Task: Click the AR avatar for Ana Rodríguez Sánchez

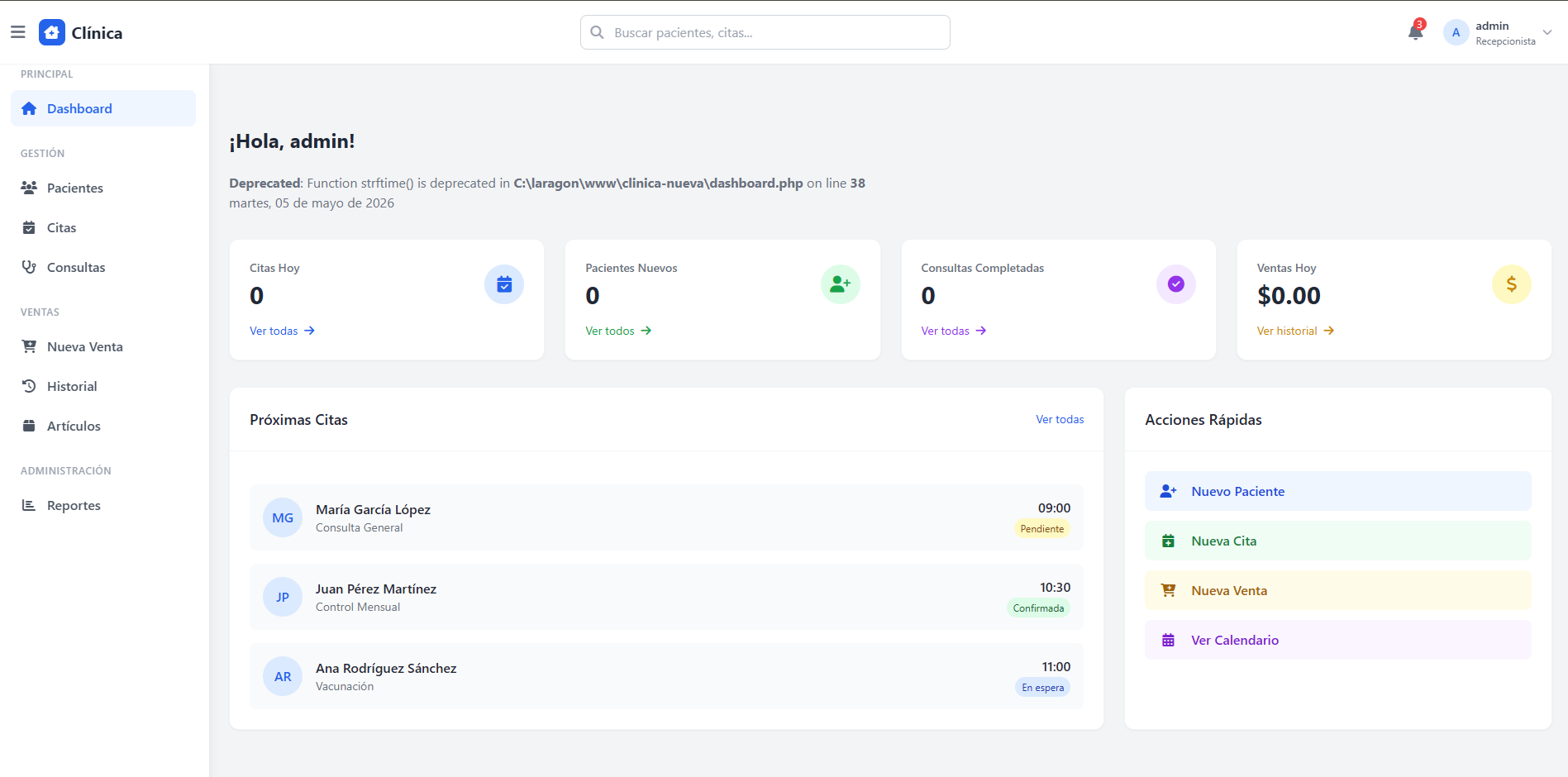Action: 283,676
